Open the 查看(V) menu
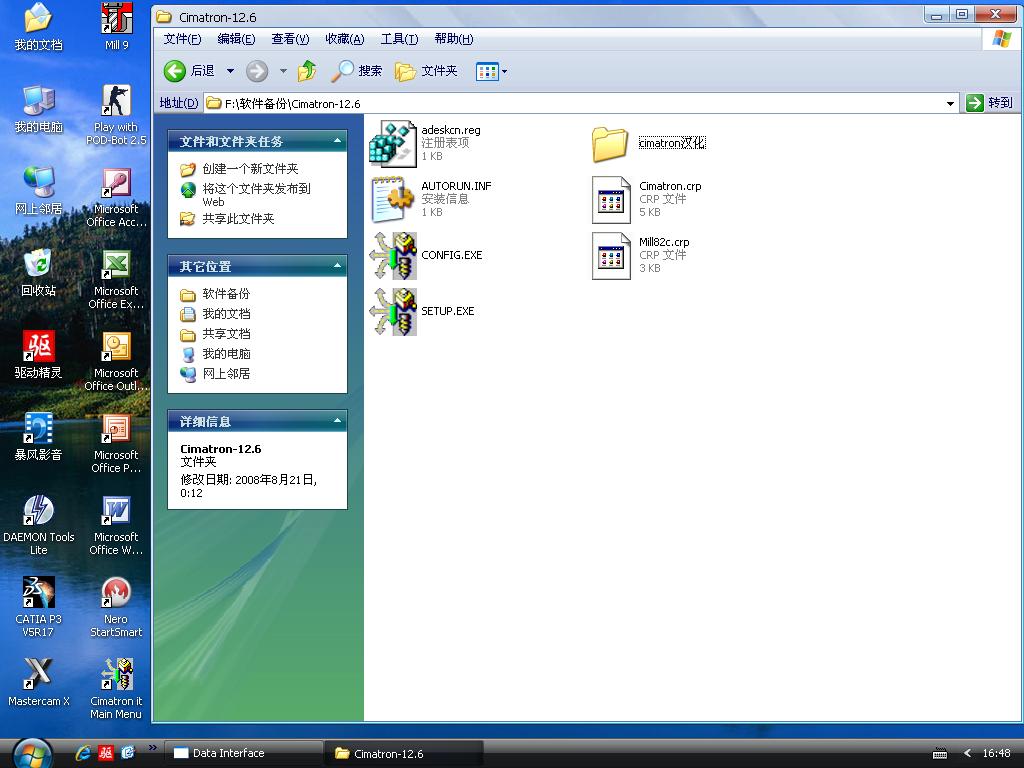The width and height of the screenshot is (1024, 768). (x=290, y=39)
